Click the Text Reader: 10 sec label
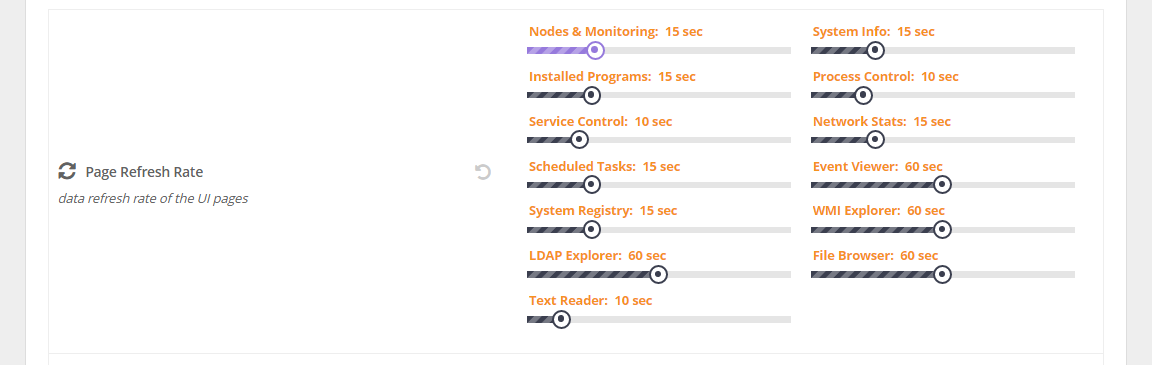1152x365 pixels. click(x=591, y=300)
